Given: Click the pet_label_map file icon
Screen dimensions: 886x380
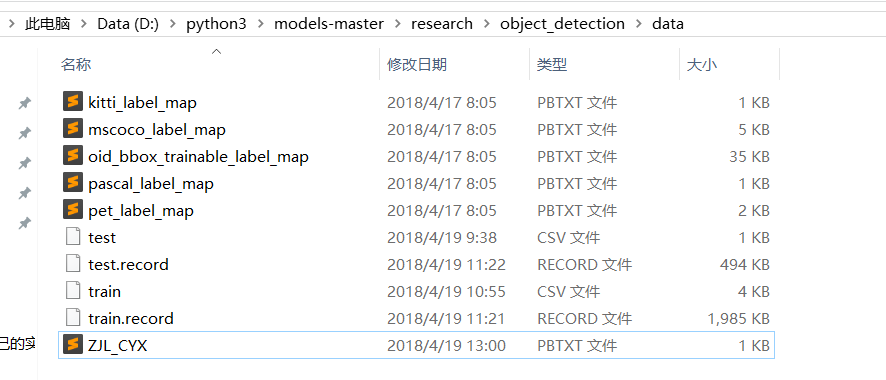Looking at the screenshot, I should [72, 210].
